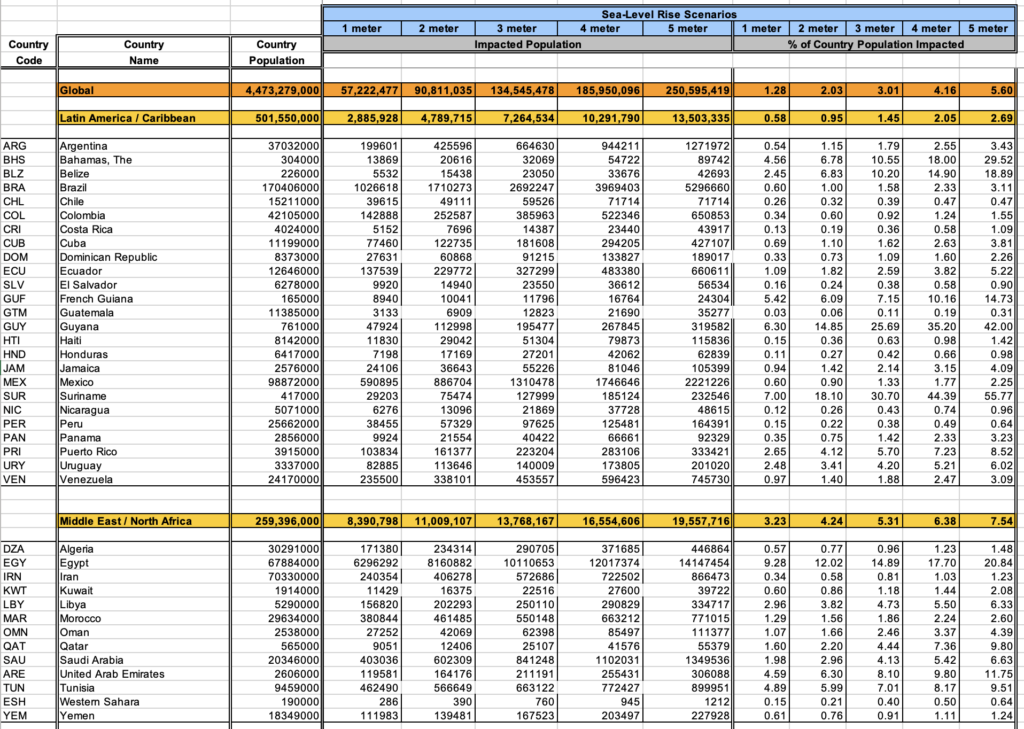The height and width of the screenshot is (729, 1024).
Task: Click the Middle East / North Africa cell
Action: pos(143,521)
